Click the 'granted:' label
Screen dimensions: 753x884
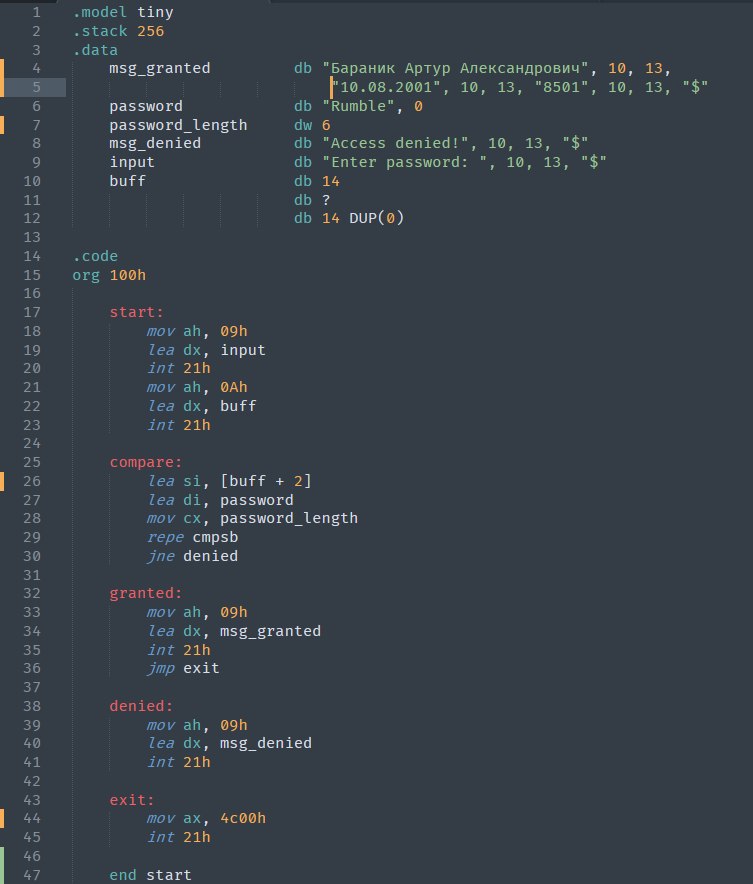(146, 594)
